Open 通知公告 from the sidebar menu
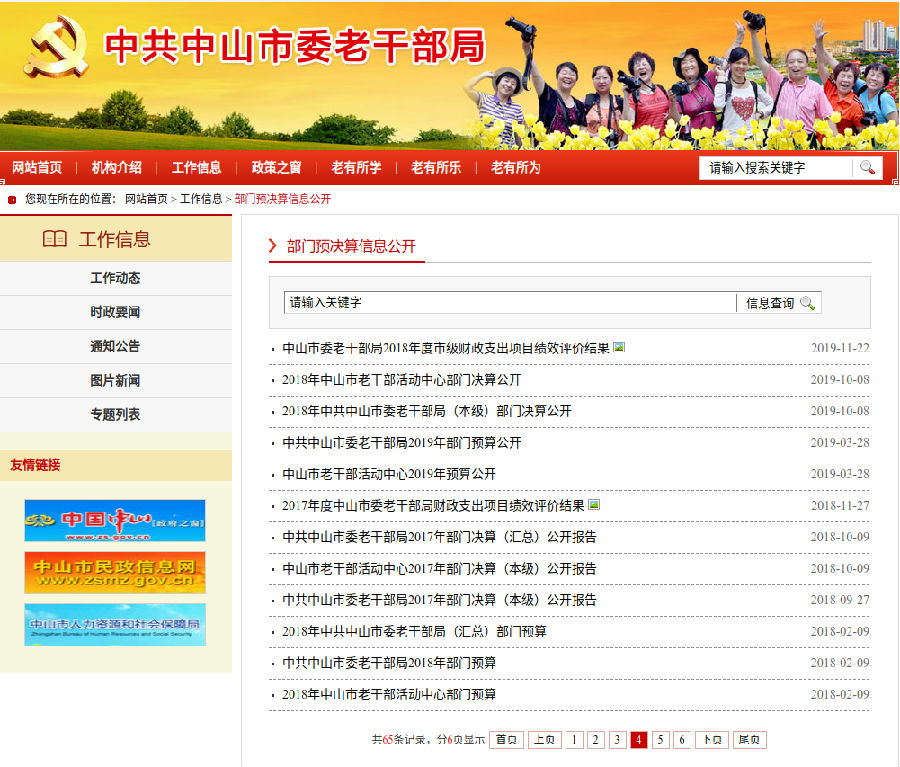Viewport: 900px width, 767px height. pos(115,346)
